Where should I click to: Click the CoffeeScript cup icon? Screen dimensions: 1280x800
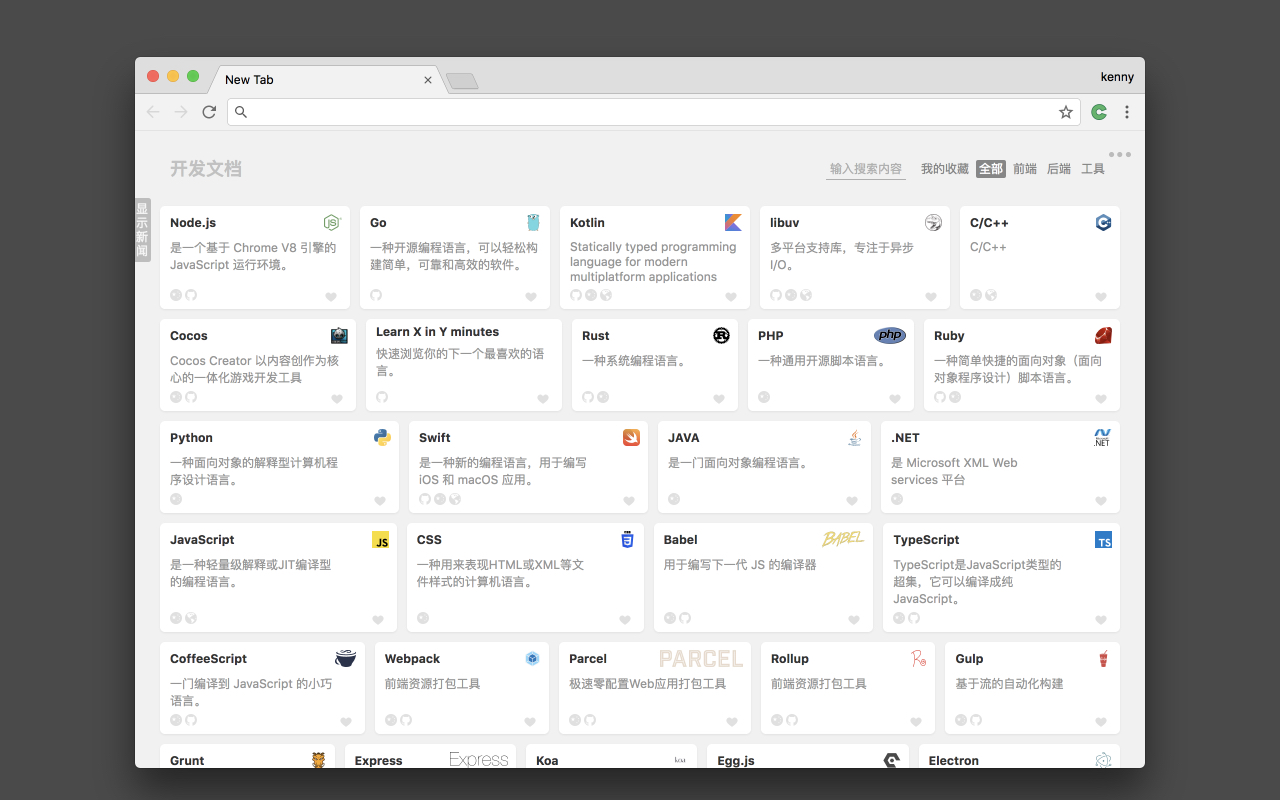345,658
